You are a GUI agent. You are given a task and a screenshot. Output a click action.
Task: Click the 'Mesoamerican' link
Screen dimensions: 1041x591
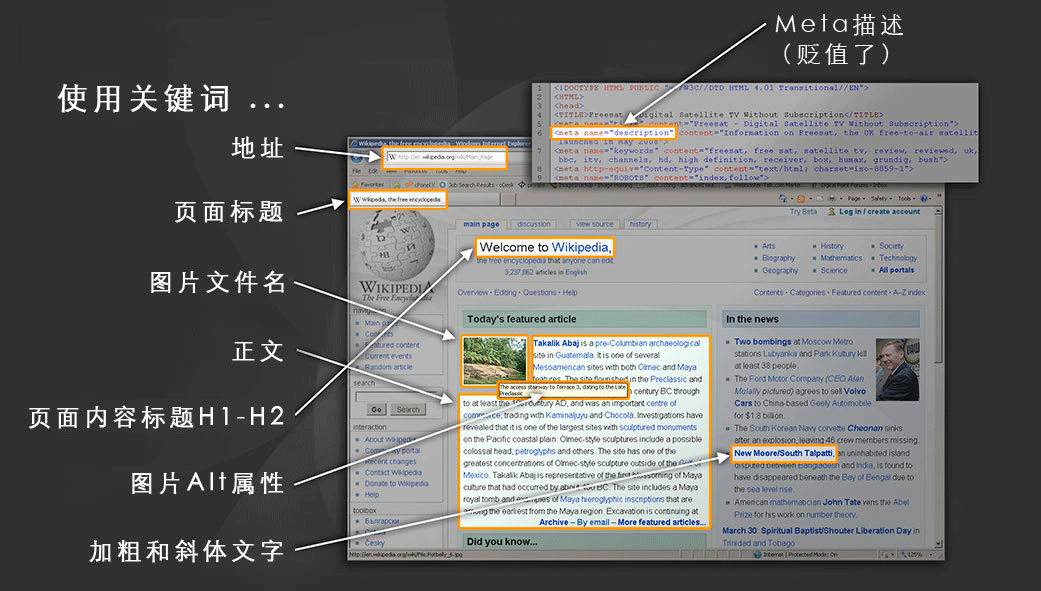559,367
